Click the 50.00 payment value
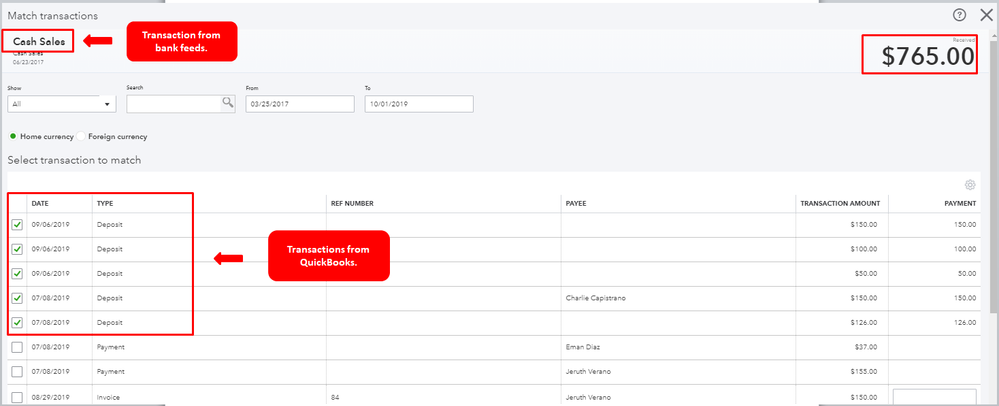Viewport: 999px width, 406px height. click(965, 273)
